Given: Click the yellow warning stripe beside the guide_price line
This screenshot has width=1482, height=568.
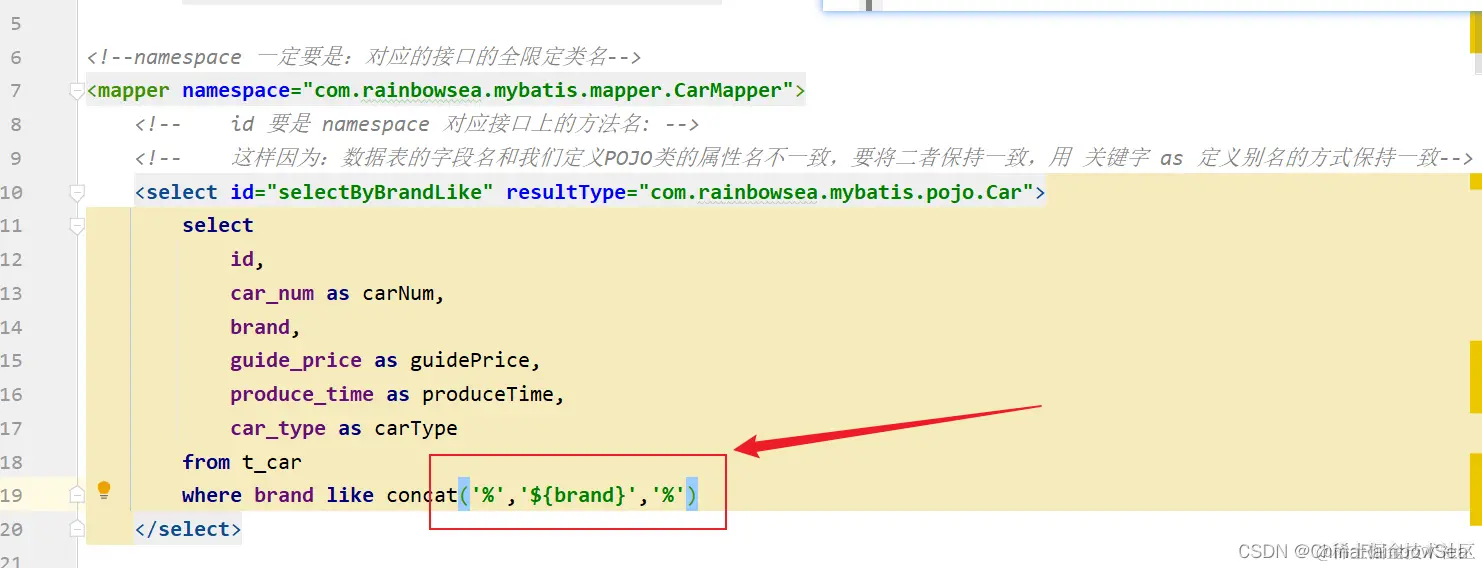Looking at the screenshot, I should [x=1475, y=376].
